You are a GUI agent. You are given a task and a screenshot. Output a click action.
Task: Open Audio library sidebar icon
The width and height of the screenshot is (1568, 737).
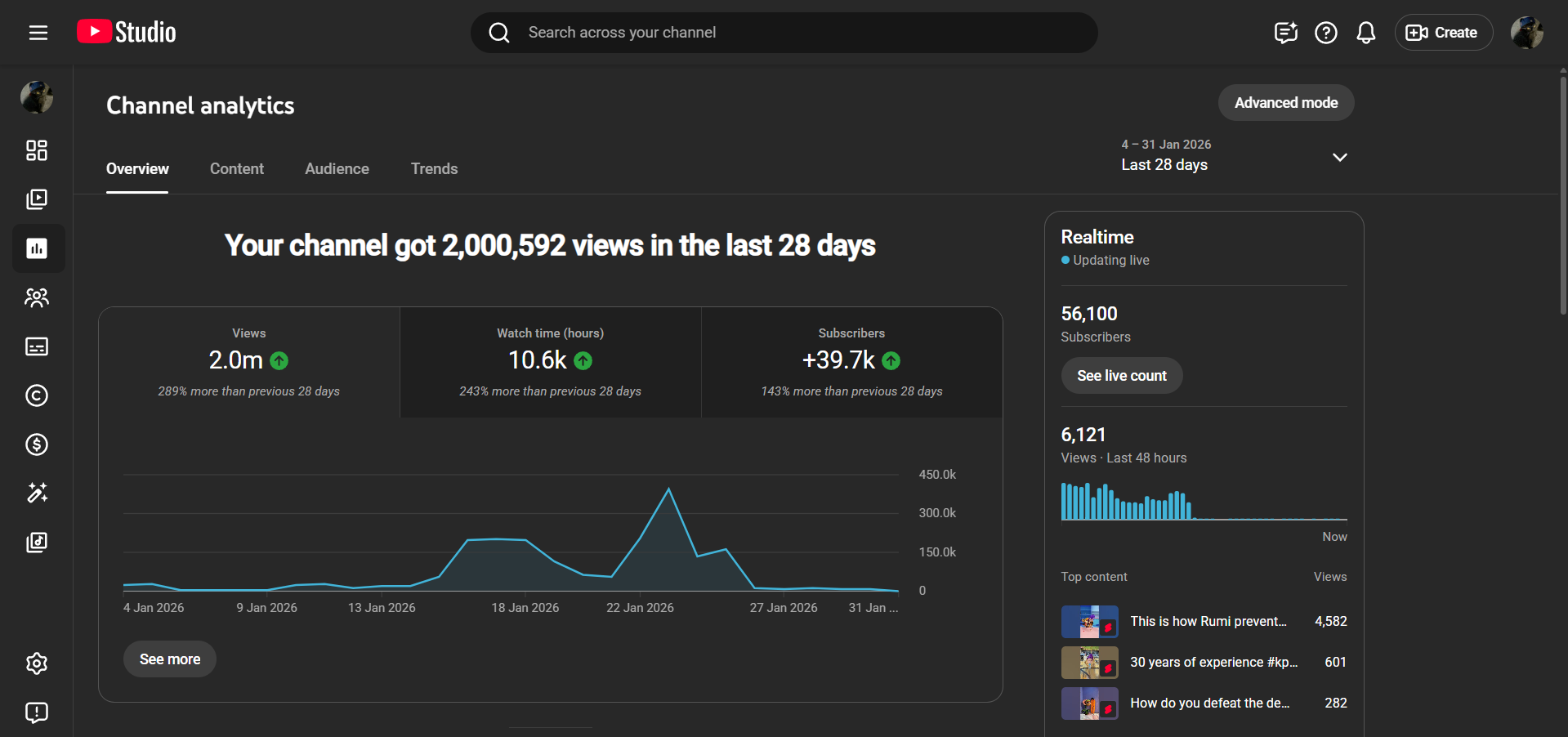tap(37, 543)
